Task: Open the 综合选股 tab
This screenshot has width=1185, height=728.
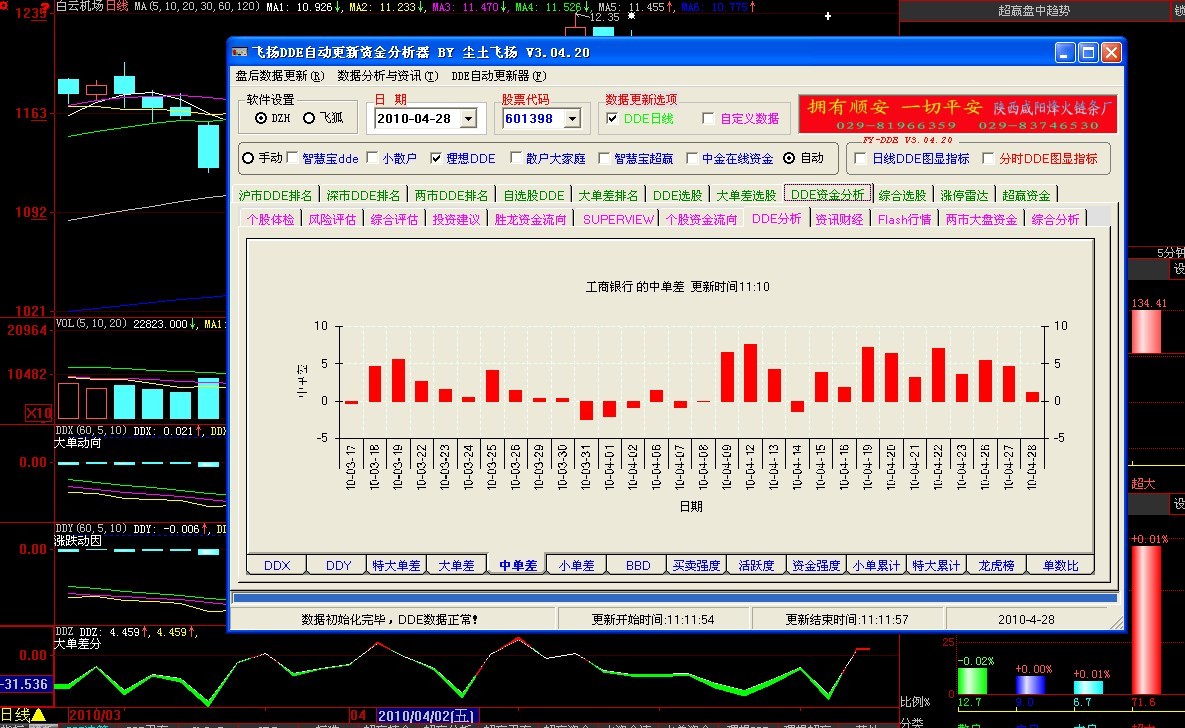Action: click(x=902, y=195)
